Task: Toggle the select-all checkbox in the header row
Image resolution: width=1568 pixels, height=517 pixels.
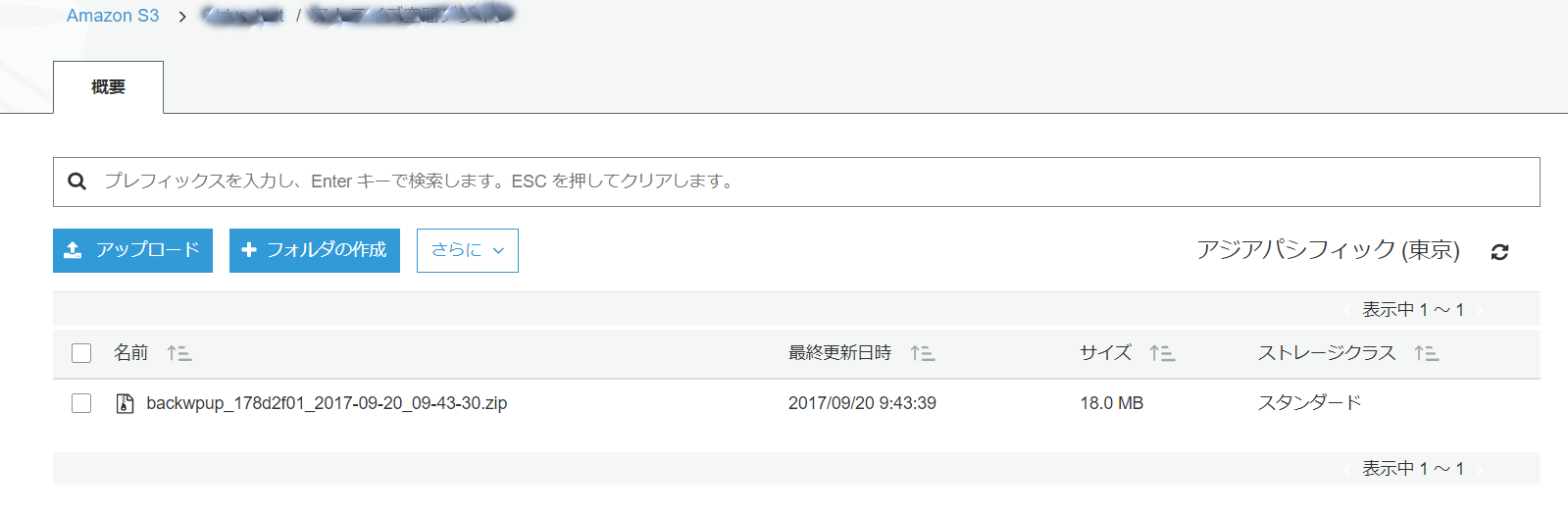Action: (81, 353)
